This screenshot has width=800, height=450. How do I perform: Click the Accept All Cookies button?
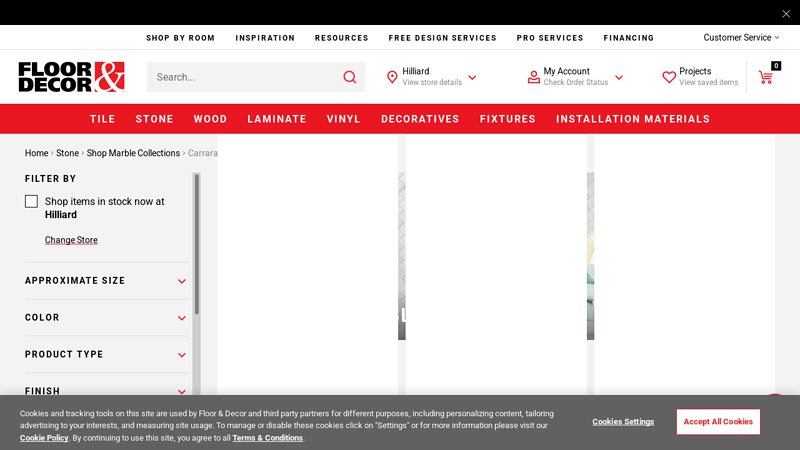[718, 422]
